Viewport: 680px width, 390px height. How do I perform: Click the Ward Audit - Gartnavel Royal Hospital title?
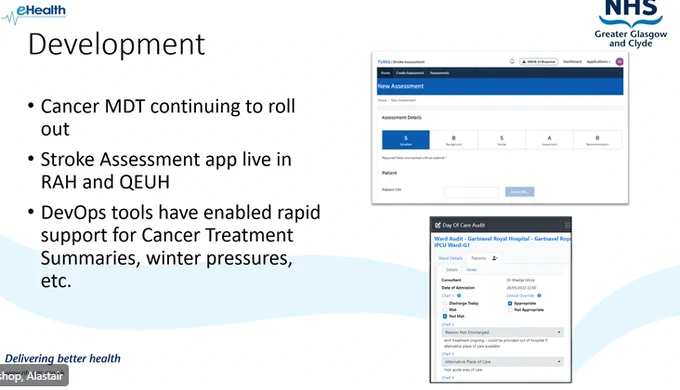[502, 242]
